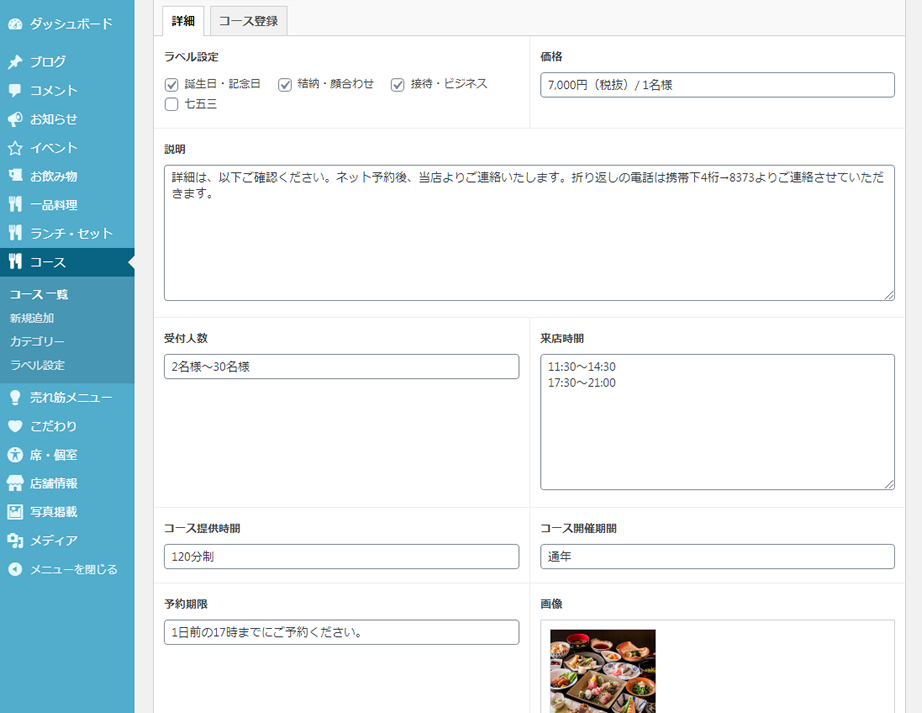Click the drink icon beside お飲み物
Viewport: 922px width, 713px height.
15,176
